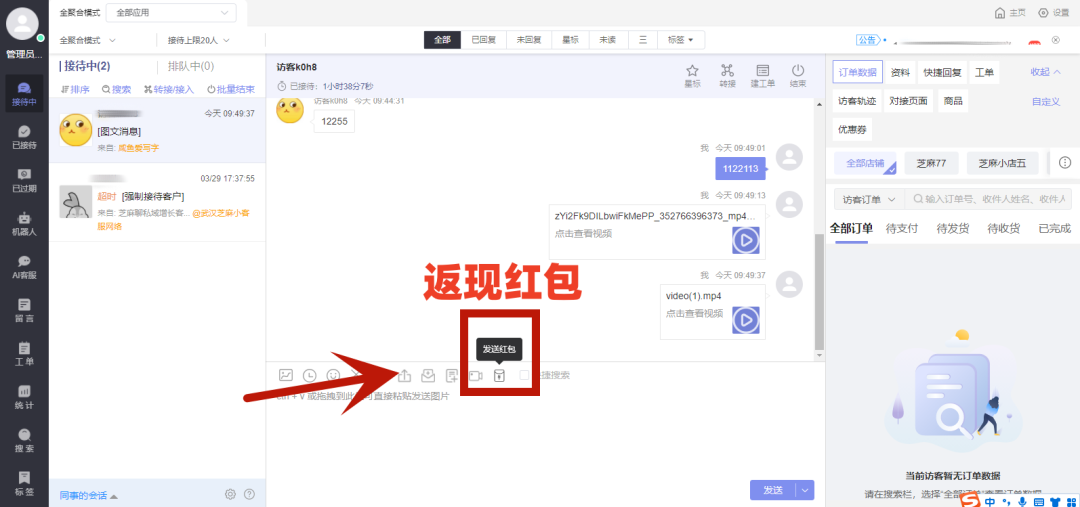Screen dimensions: 1080x507
Task: Switch to the 优惠券 panel tab
Action: click(x=852, y=130)
